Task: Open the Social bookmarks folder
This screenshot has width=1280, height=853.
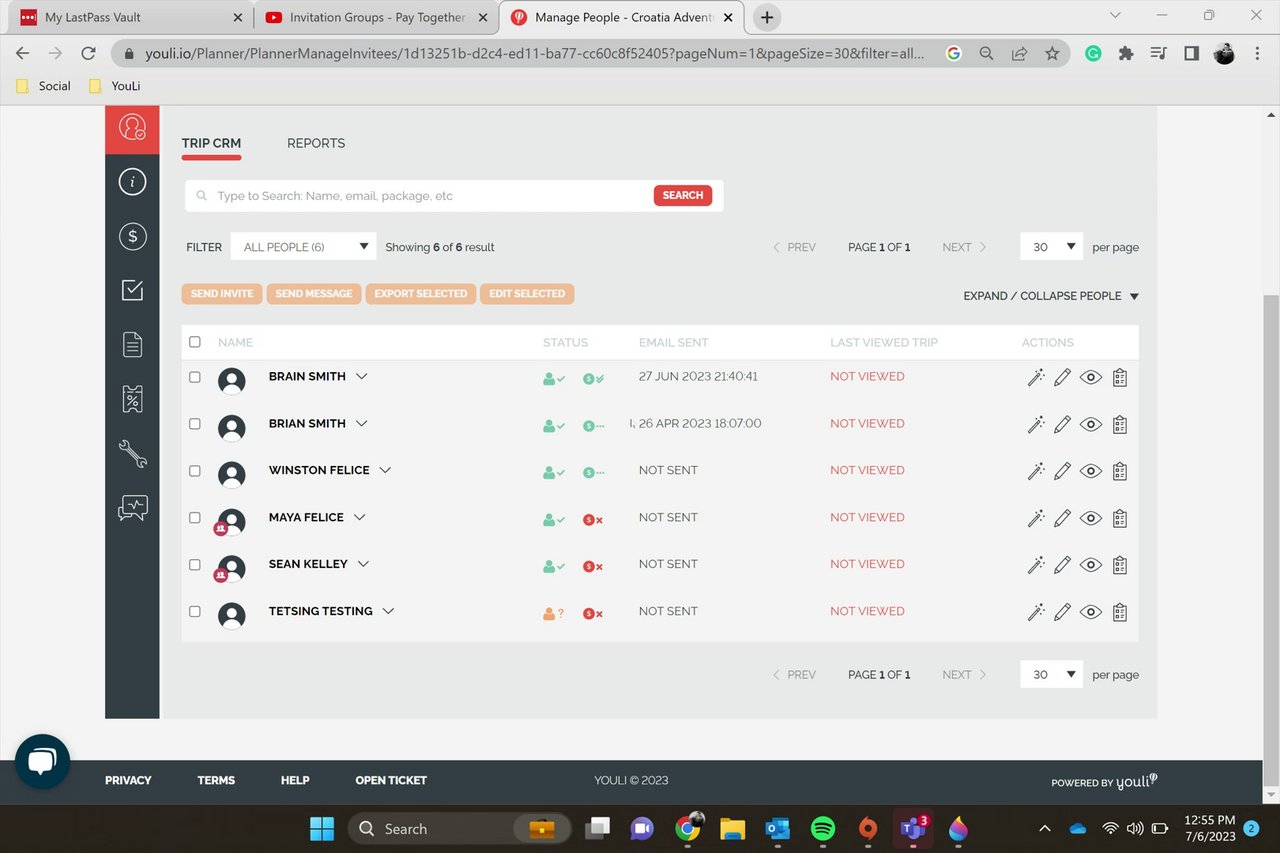Action: pos(44,86)
